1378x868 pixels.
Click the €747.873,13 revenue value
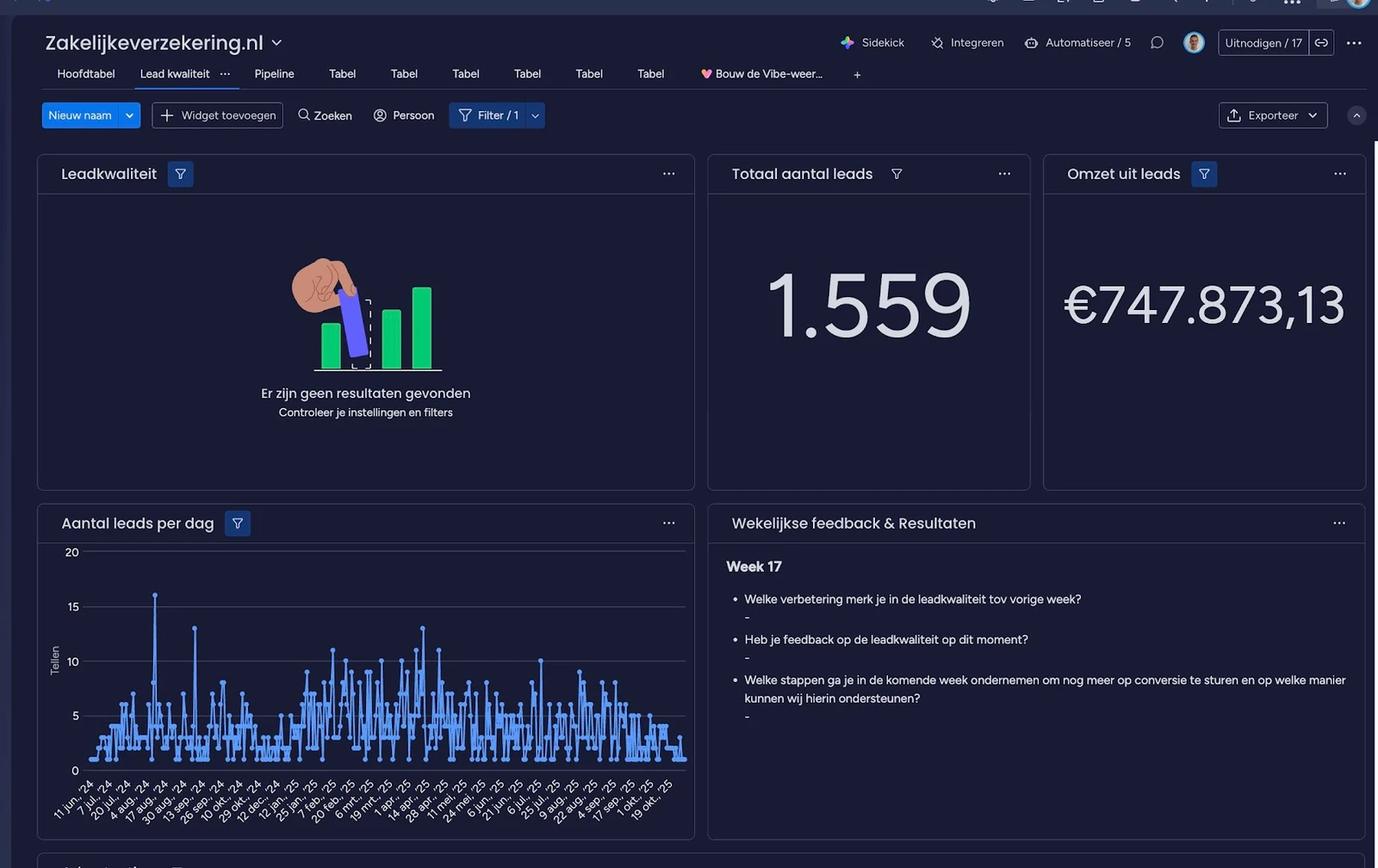coord(1204,306)
